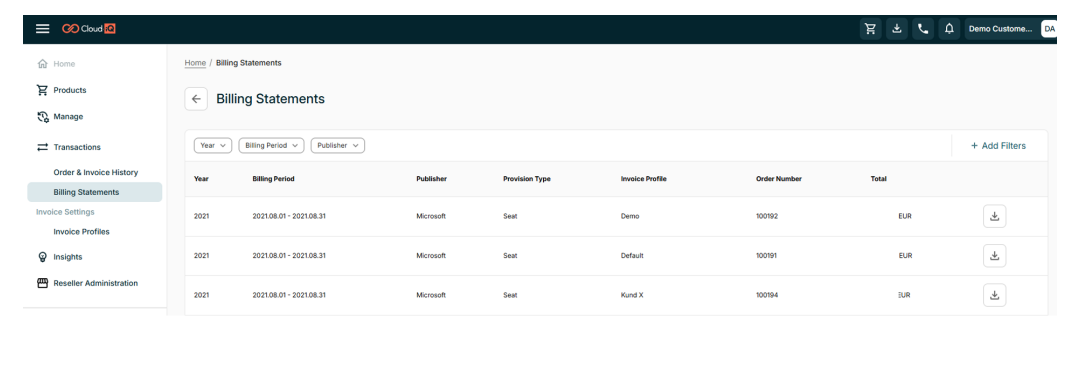
Task: Open the Demo Customer account menu
Action: coord(1001,29)
